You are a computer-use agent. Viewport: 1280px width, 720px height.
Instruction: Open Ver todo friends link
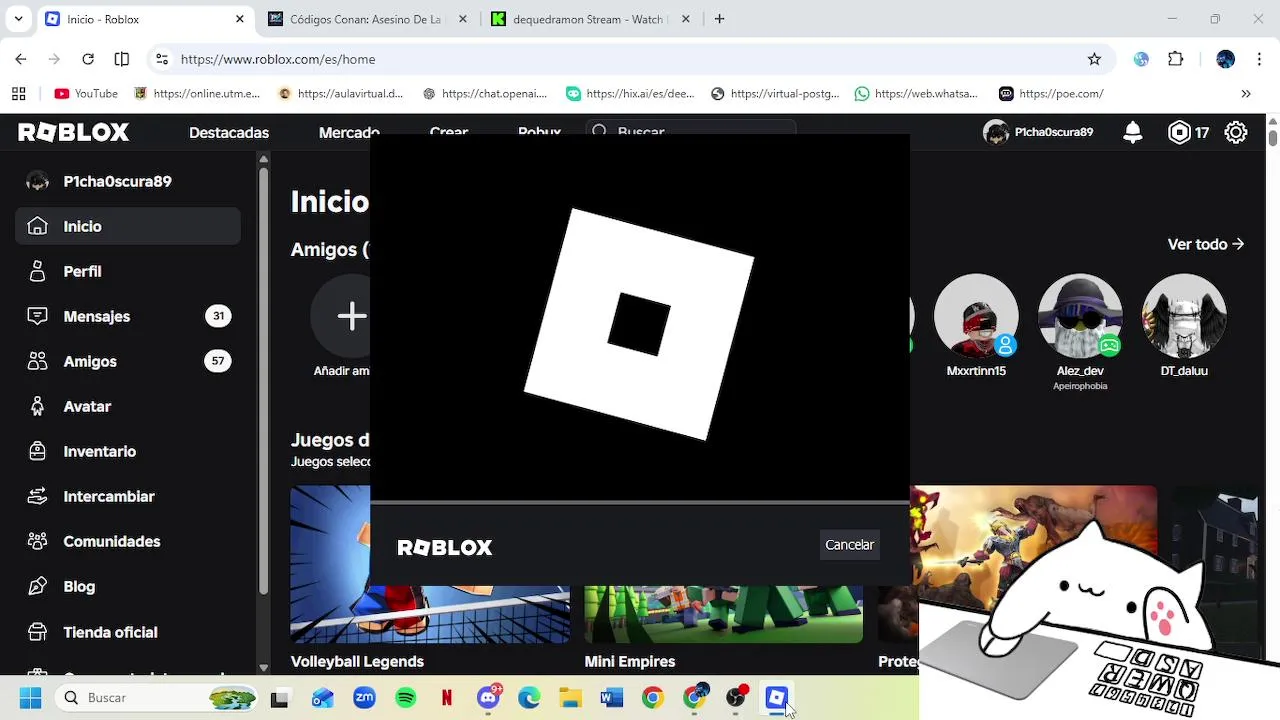pos(1206,244)
